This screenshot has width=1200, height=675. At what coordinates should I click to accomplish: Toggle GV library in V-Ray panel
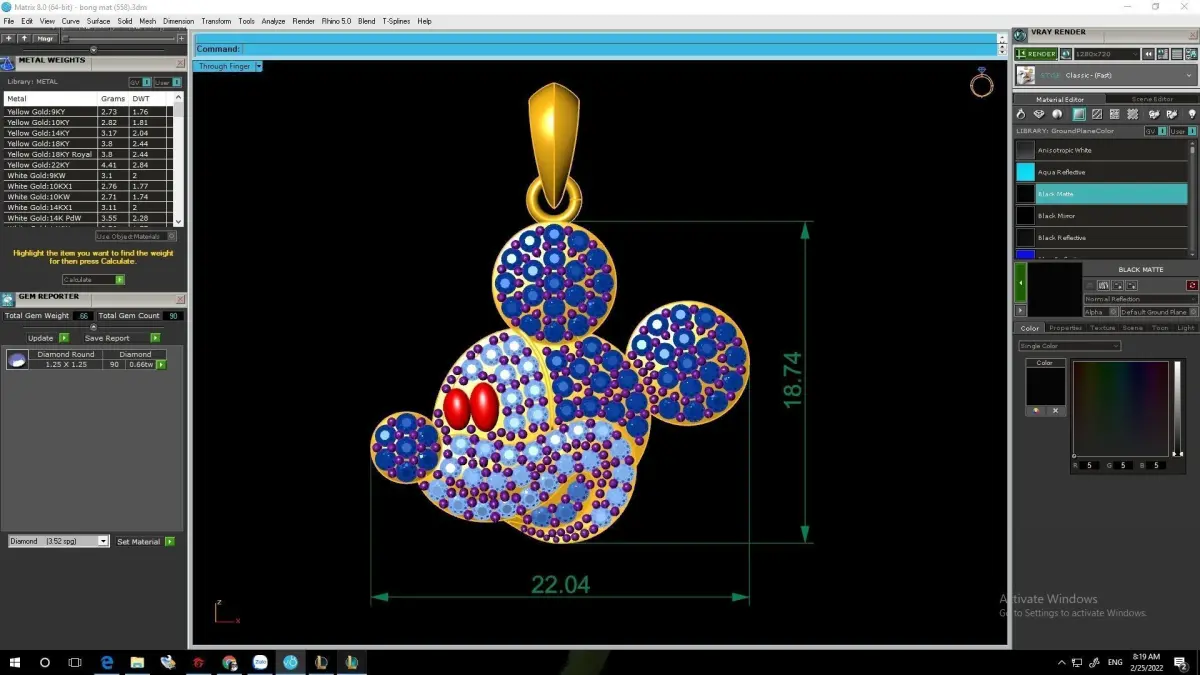[x=1156, y=131]
